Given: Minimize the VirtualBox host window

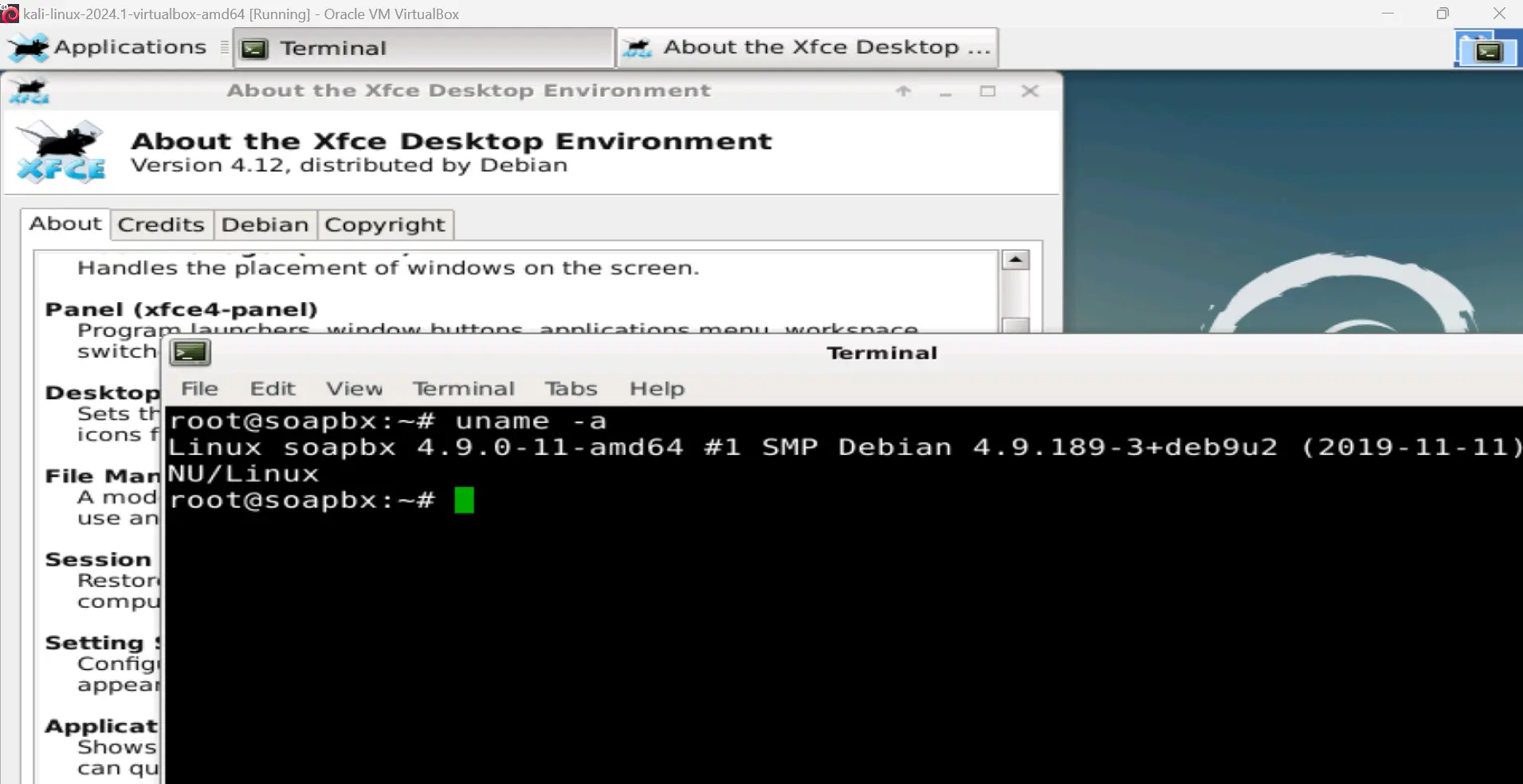Looking at the screenshot, I should [1388, 14].
